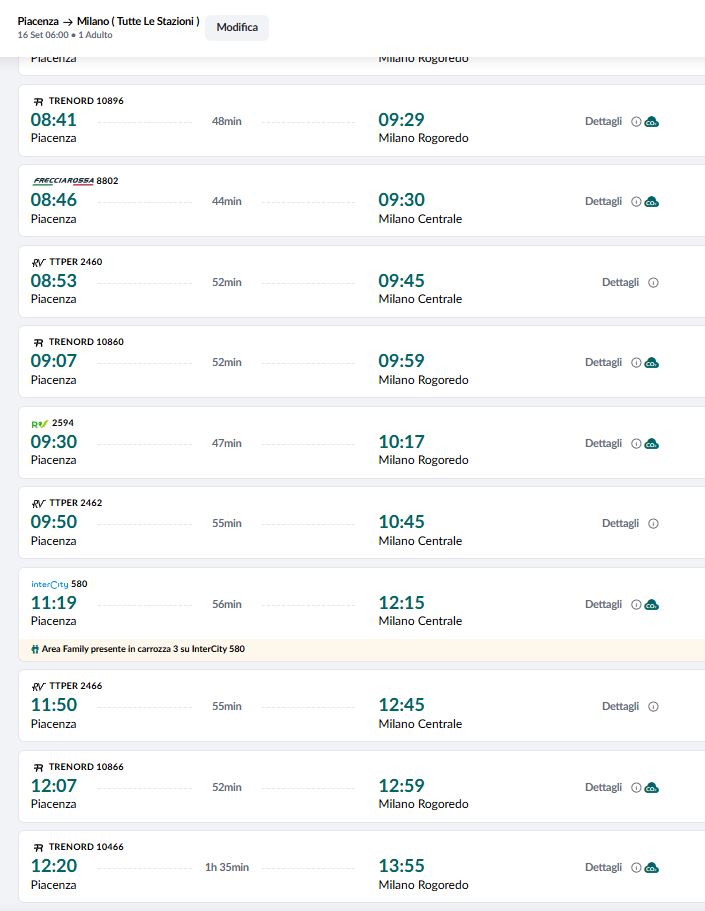
Task: Expand Dettagli for the 08:41 Trenord train
Action: click(x=603, y=121)
